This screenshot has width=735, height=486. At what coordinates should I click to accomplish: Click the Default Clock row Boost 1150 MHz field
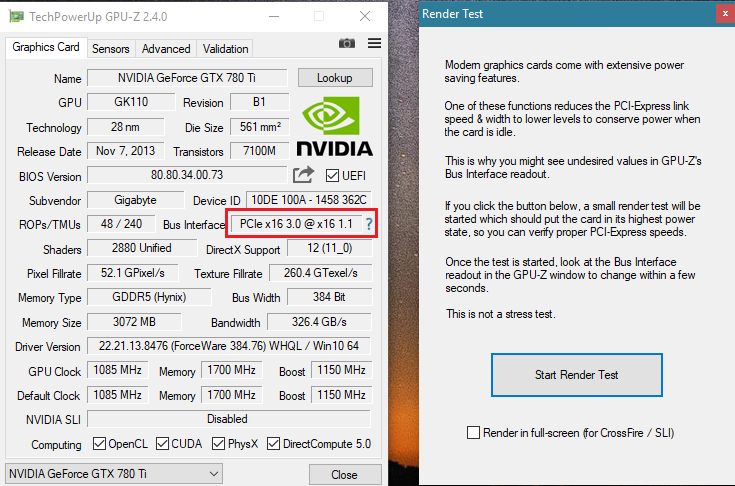[x=342, y=395]
